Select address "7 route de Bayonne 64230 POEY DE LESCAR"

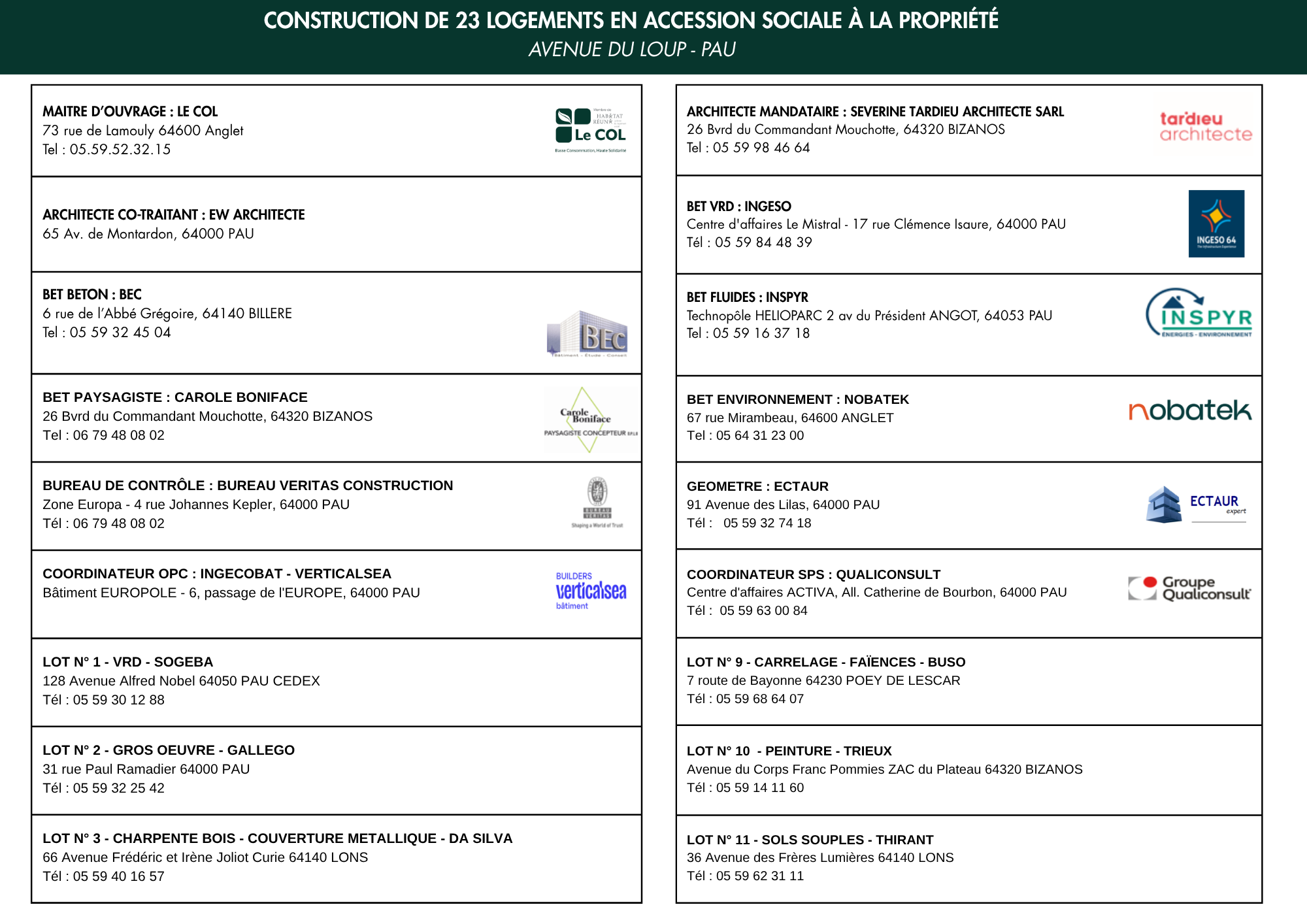823,680
